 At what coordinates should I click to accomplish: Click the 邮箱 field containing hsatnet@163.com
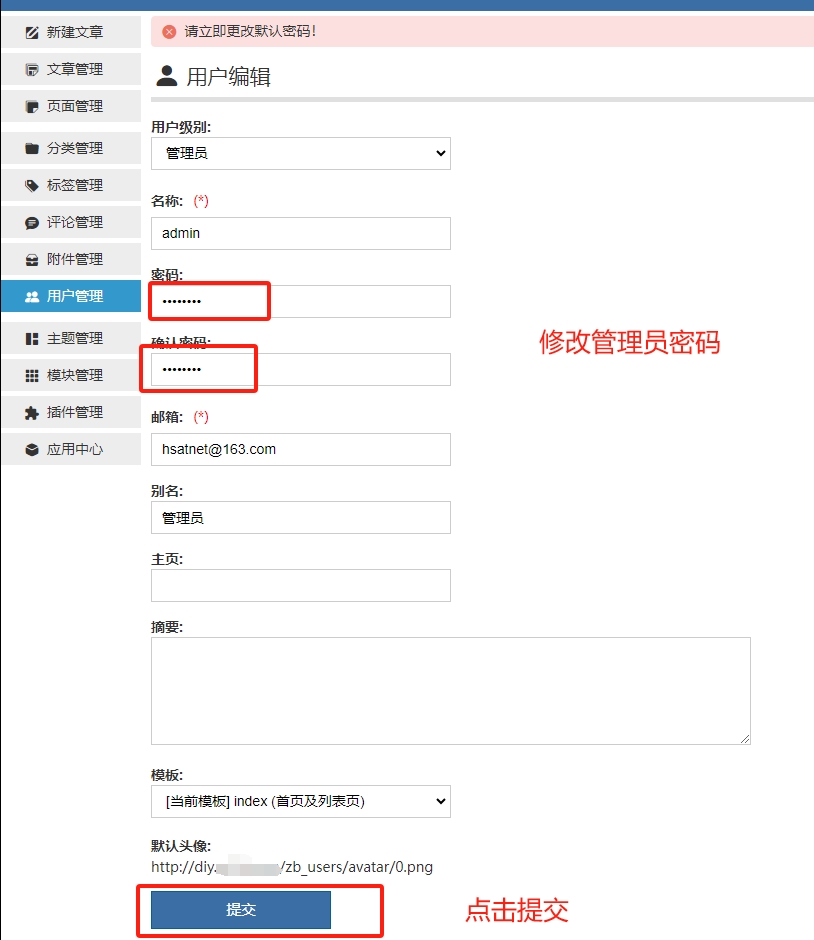click(x=300, y=449)
